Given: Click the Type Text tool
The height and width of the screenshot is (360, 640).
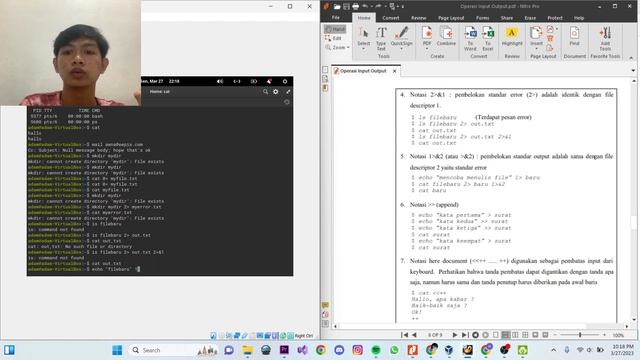Looking at the screenshot, I should pyautogui.click(x=381, y=39).
